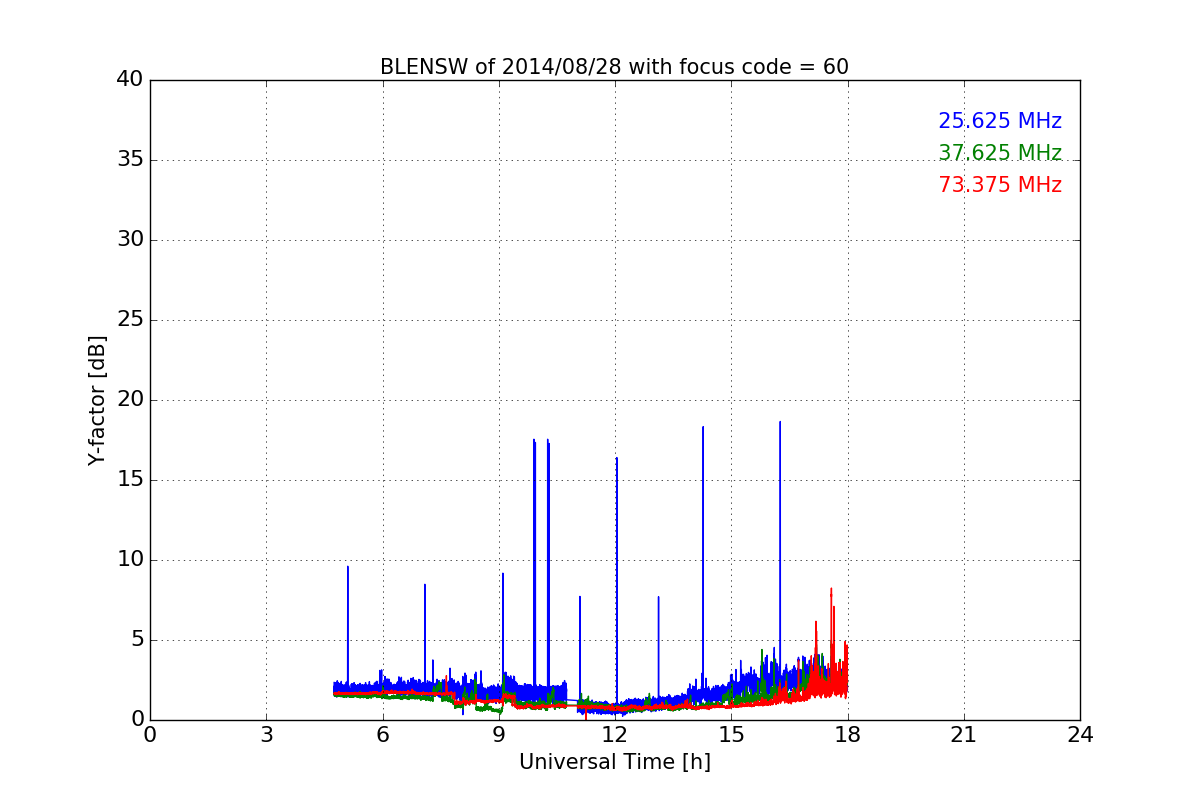Screen dimensions: 1200x800
Task: Click the x-axis tick label "24"
Action: (1080, 733)
